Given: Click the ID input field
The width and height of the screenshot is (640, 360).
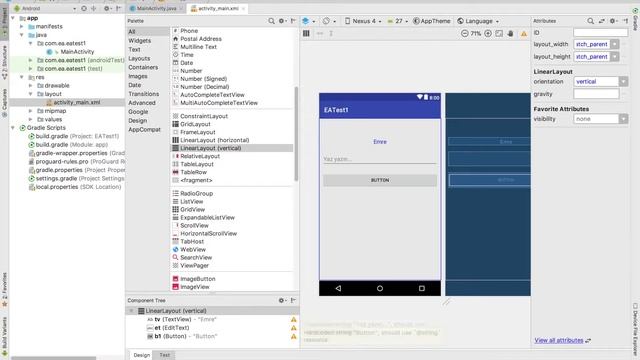Looking at the screenshot, I should click(x=600, y=32).
